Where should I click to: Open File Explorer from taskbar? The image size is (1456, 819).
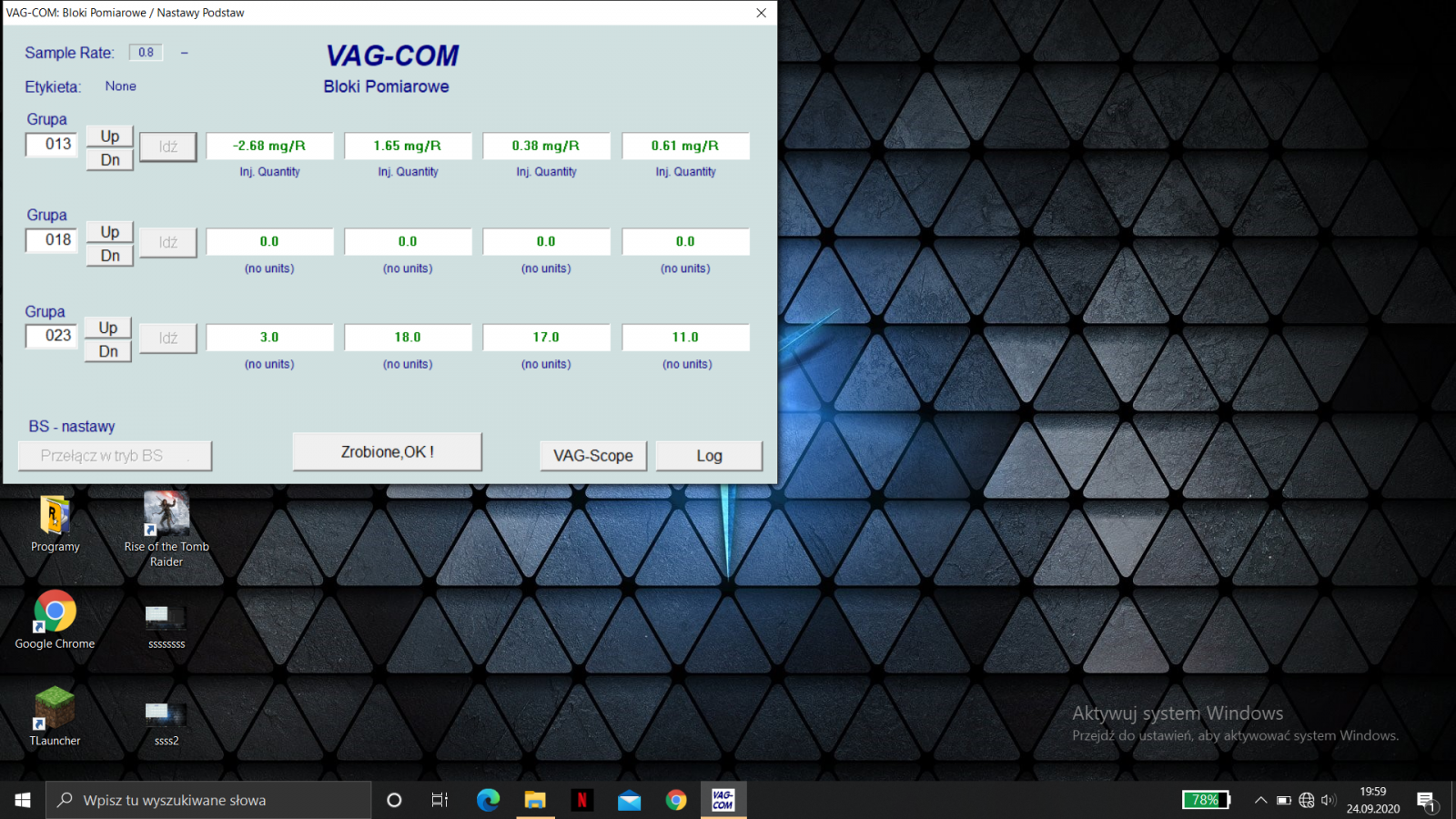click(x=535, y=800)
